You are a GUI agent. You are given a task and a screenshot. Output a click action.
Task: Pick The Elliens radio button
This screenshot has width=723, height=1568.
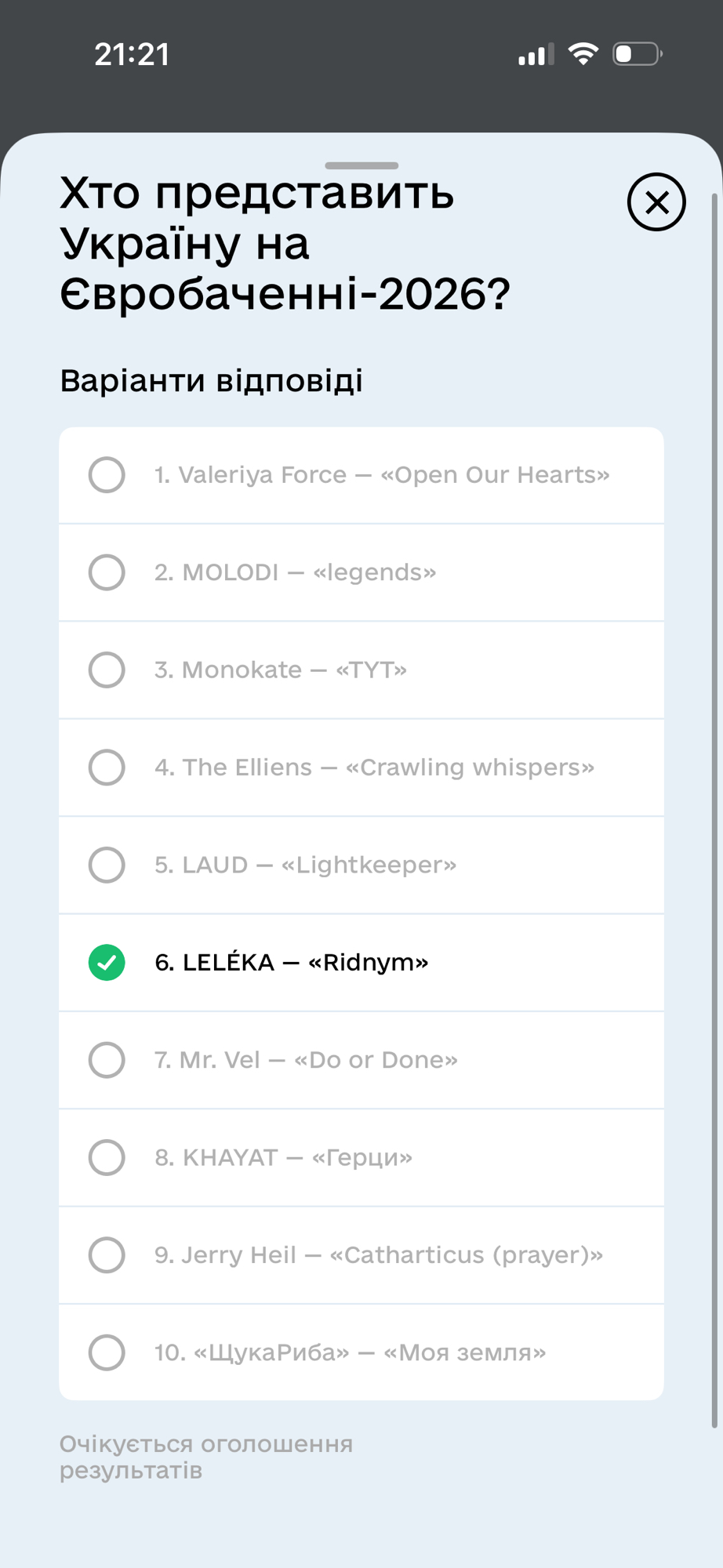click(107, 768)
